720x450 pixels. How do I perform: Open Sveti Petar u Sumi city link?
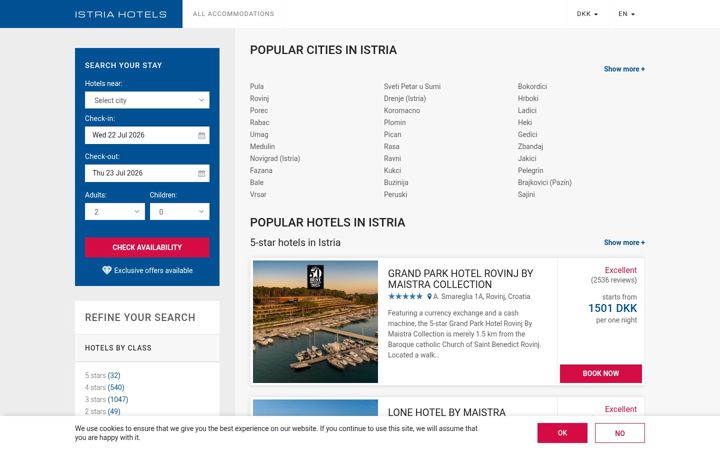(412, 86)
